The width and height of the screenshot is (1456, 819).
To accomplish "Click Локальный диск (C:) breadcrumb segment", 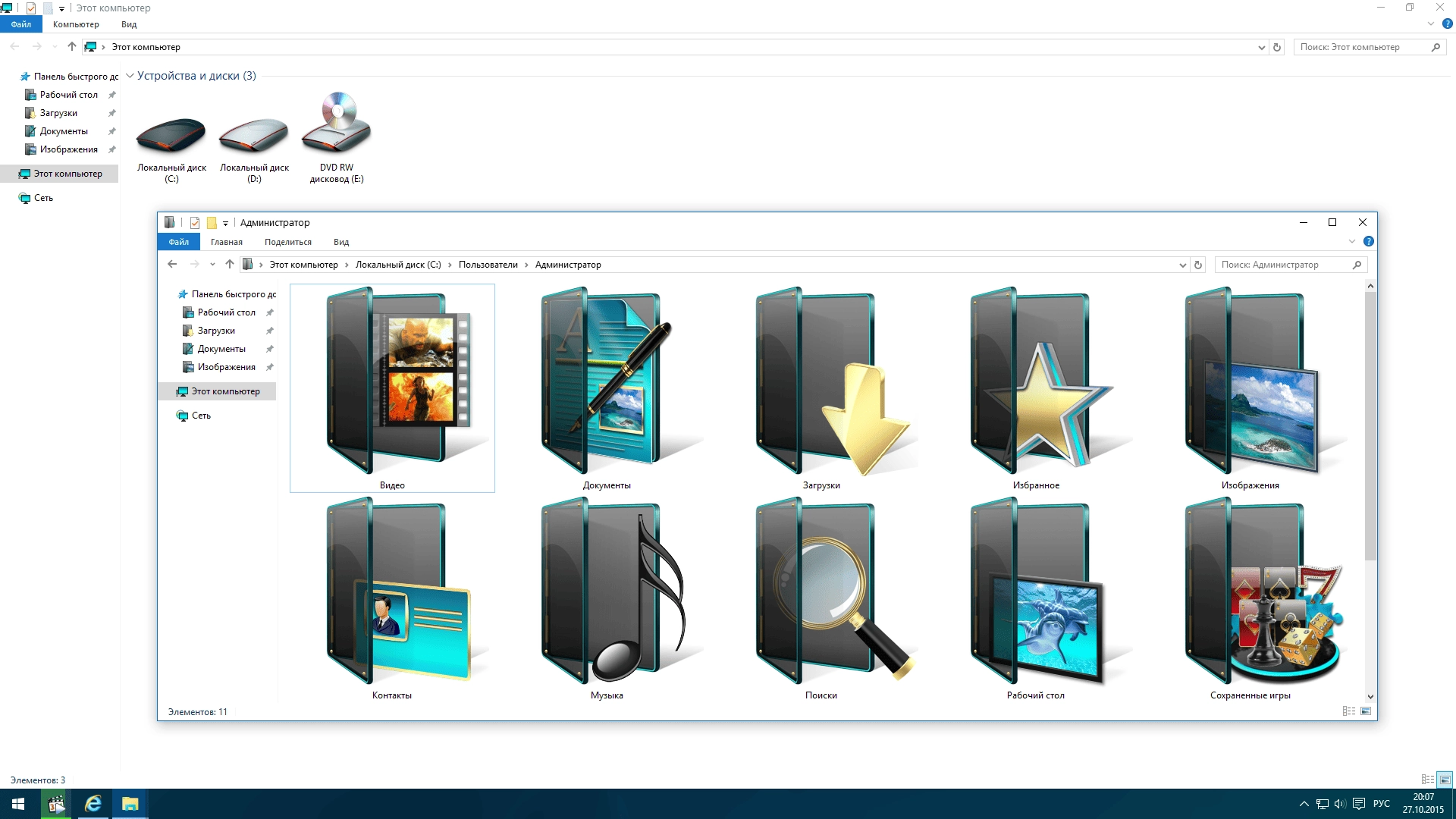I will tap(398, 265).
